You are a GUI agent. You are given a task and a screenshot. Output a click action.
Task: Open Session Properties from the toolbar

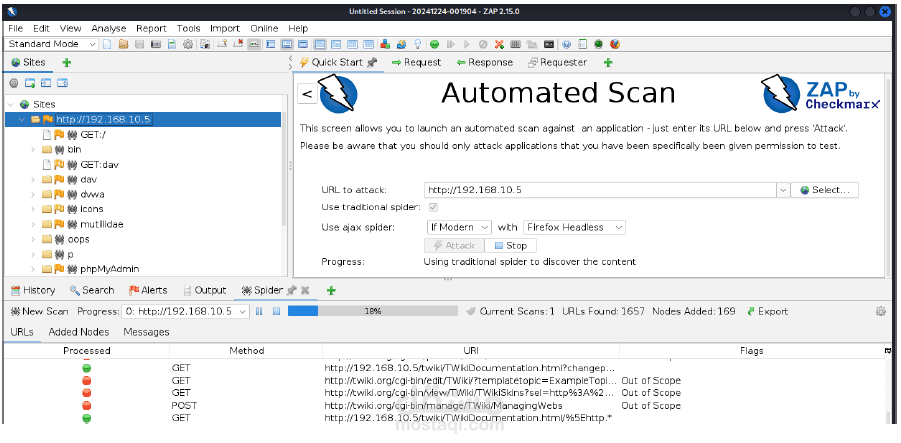point(171,44)
